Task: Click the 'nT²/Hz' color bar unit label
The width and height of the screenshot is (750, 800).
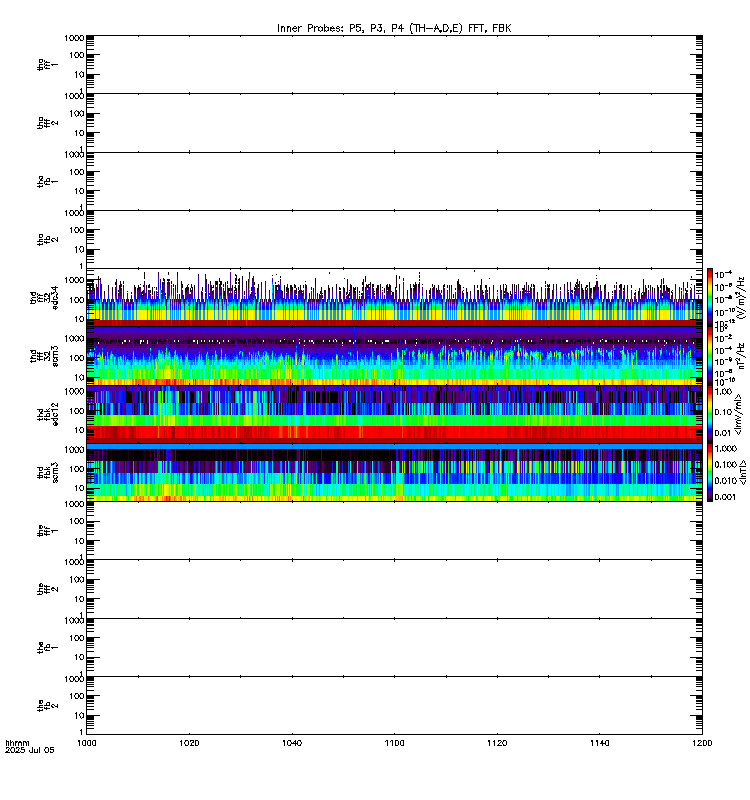Action: 741,356
